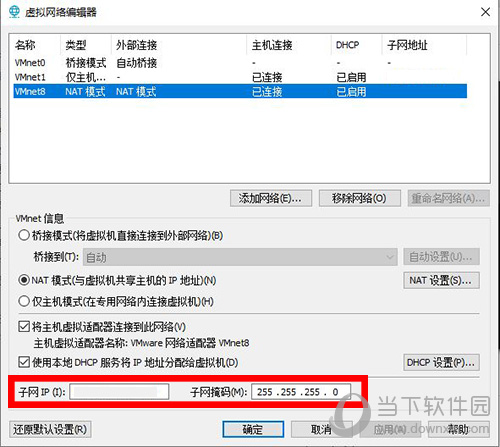
Task: Open DHCP 设置(P)... dialog
Action: tap(441, 362)
